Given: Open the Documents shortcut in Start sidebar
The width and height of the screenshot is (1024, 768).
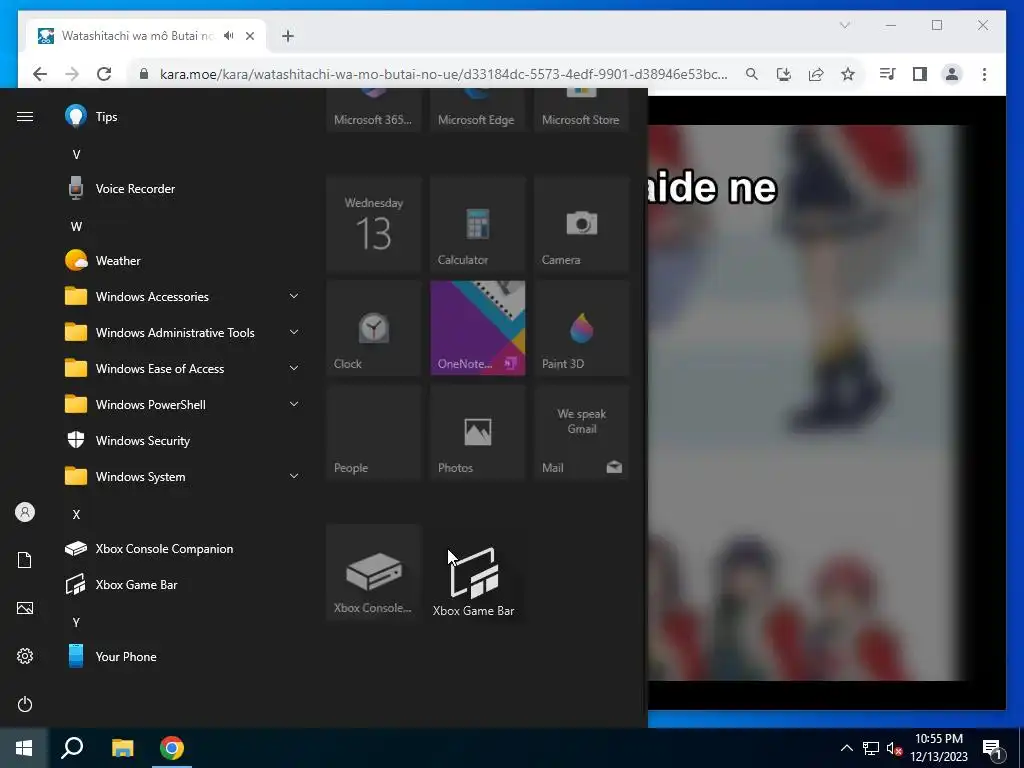Looking at the screenshot, I should coord(25,560).
